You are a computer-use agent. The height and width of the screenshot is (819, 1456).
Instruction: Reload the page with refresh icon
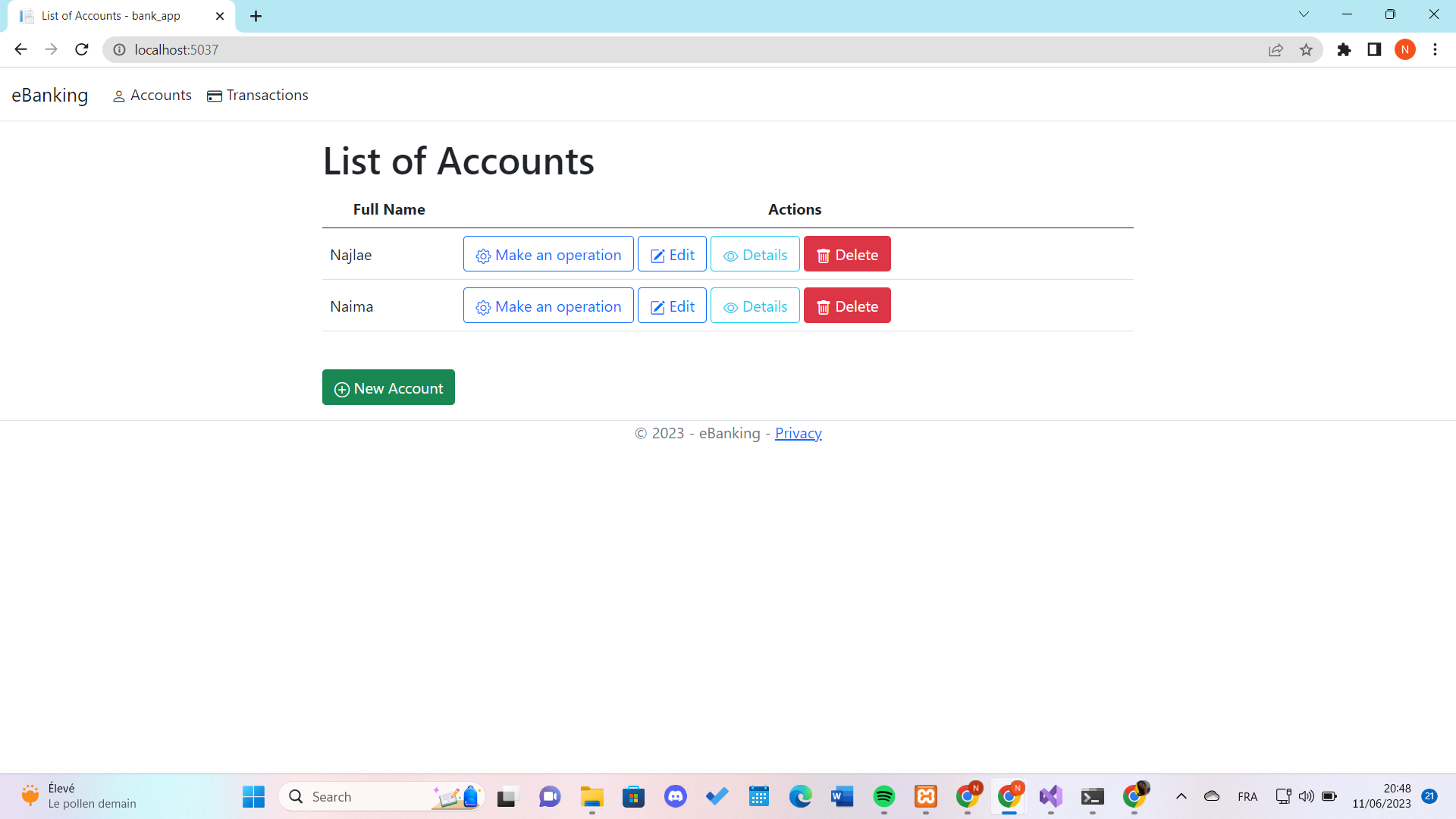[82, 50]
